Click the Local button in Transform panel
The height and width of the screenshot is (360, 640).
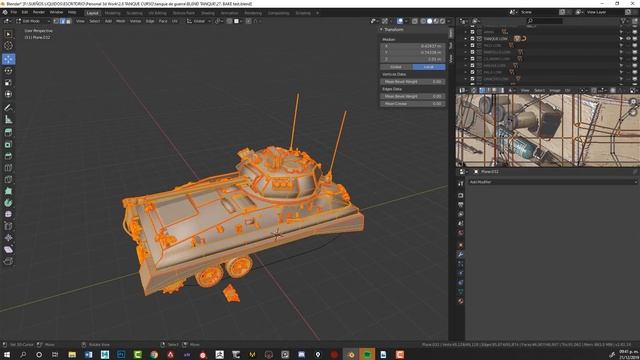pyautogui.click(x=429, y=67)
